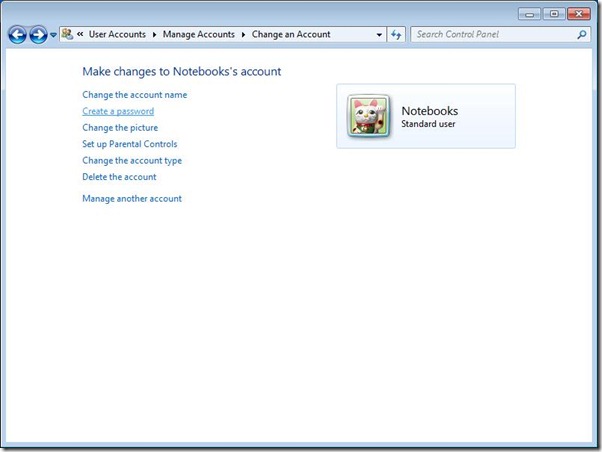Go back with the Back arrow button

pyautogui.click(x=18, y=35)
